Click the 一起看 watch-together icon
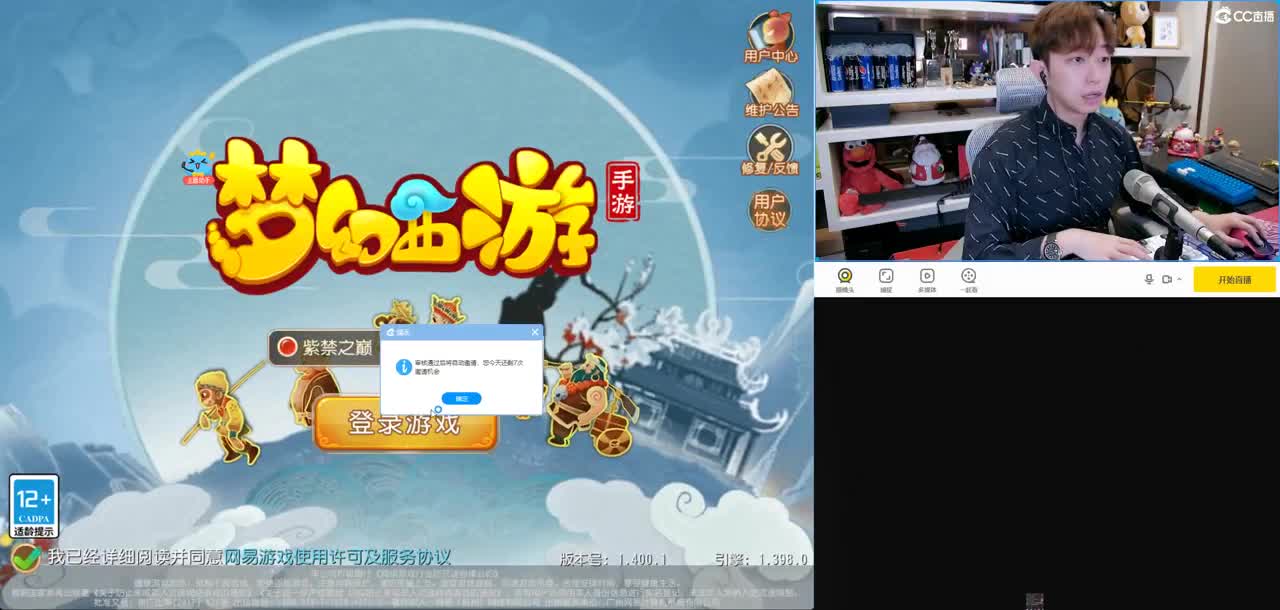This screenshot has height=610, width=1280. pyautogui.click(x=968, y=280)
